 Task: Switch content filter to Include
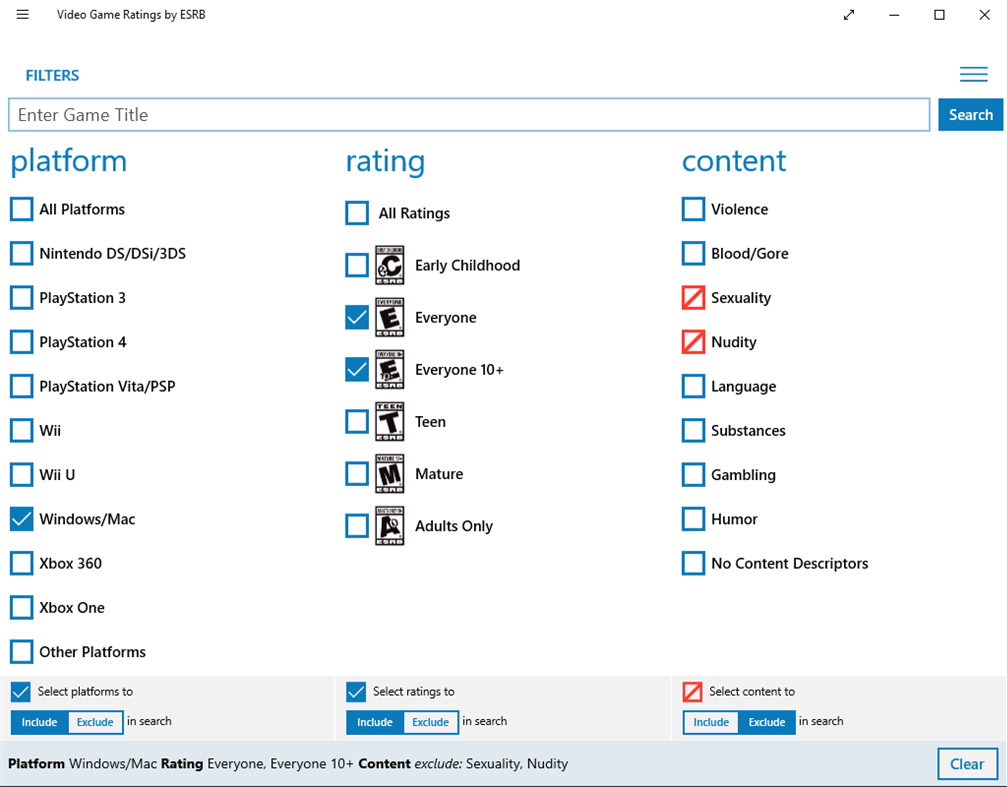(710, 722)
